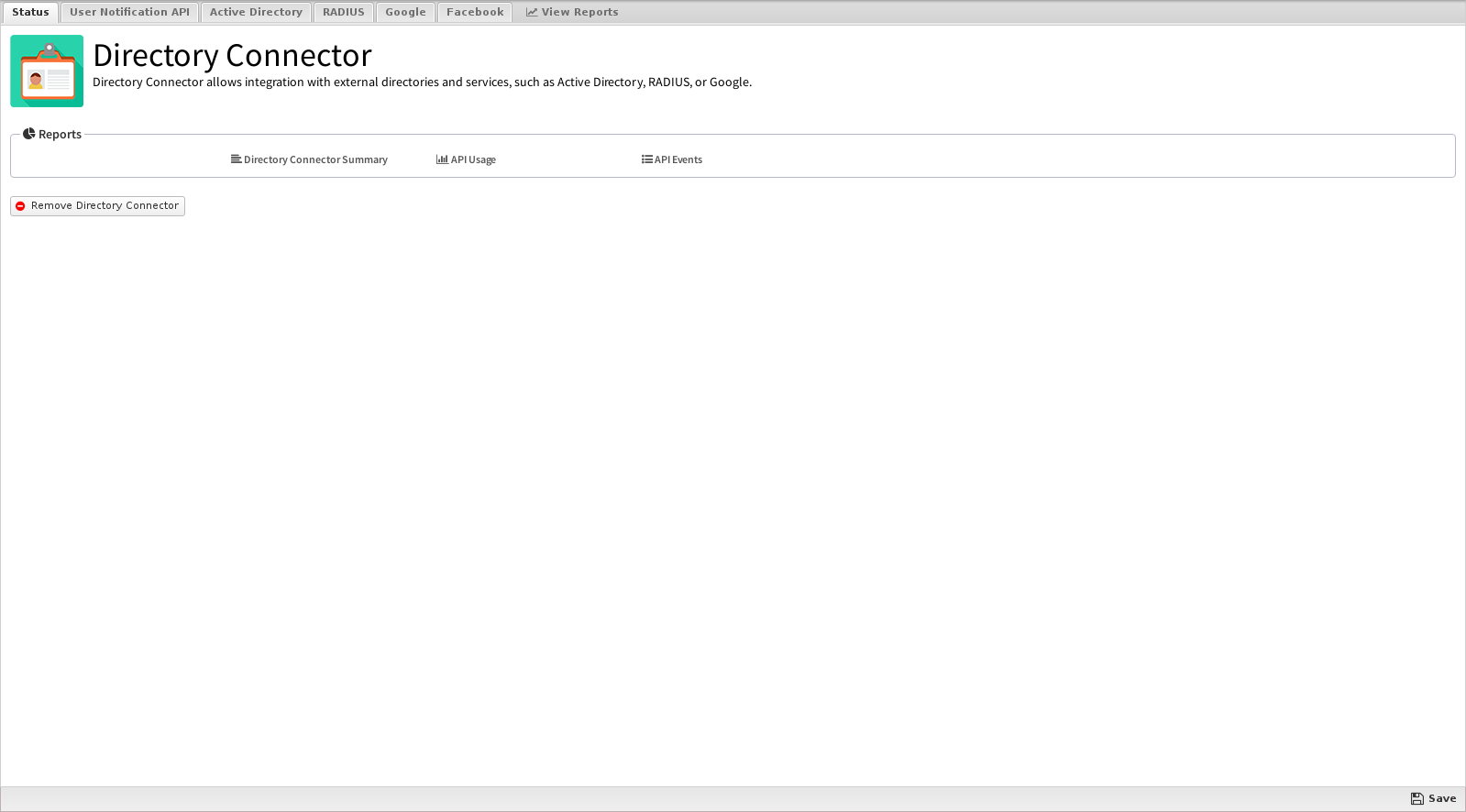Select the RADIUS tab
1466x812 pixels.
[344, 12]
